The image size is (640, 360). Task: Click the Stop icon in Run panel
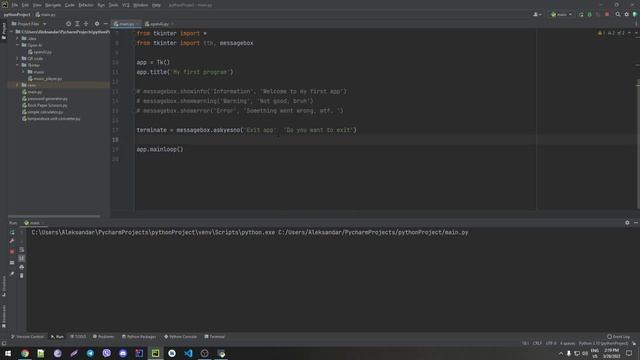pyautogui.click(x=12, y=251)
